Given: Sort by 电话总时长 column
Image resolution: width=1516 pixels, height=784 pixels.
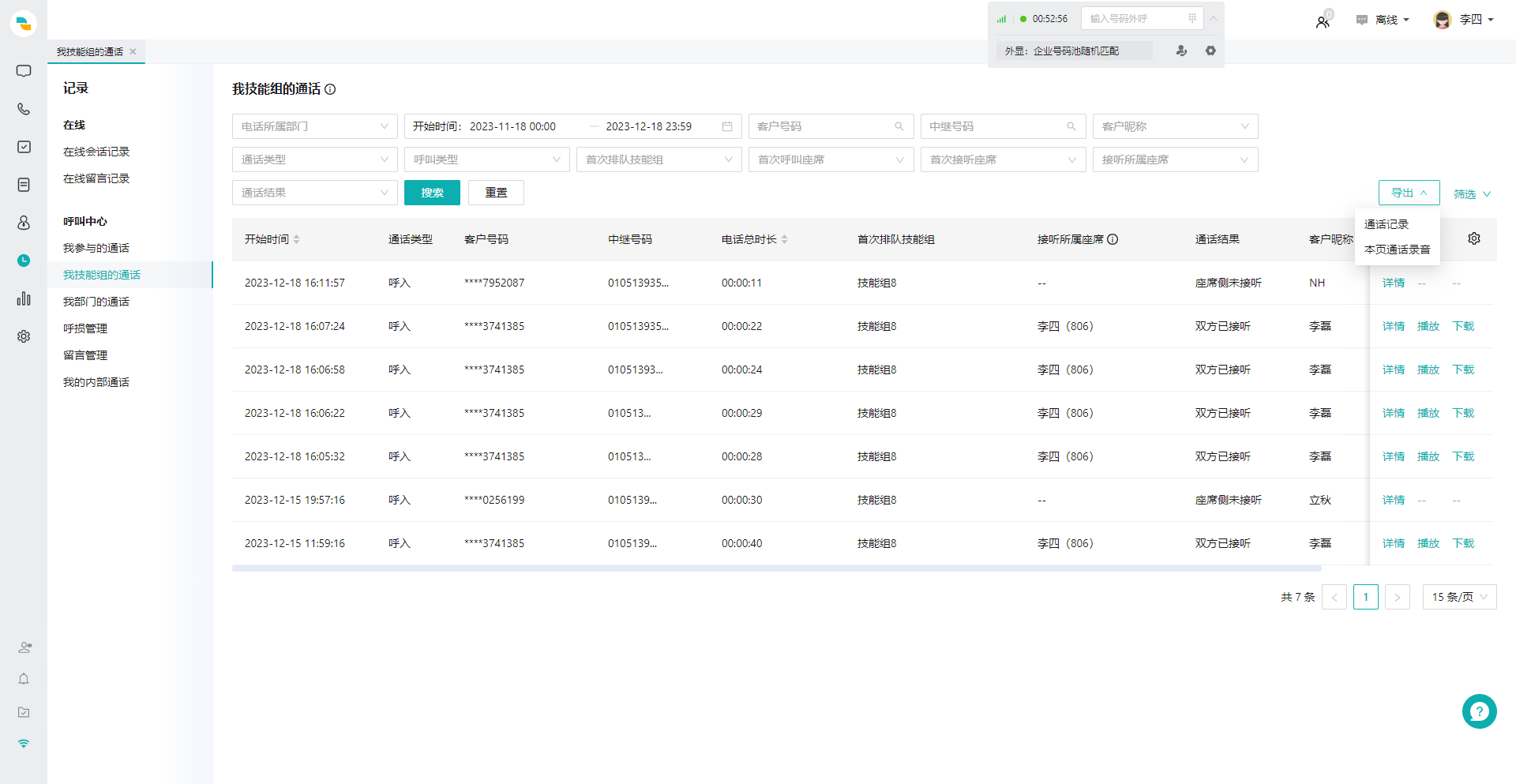Looking at the screenshot, I should click(x=784, y=239).
